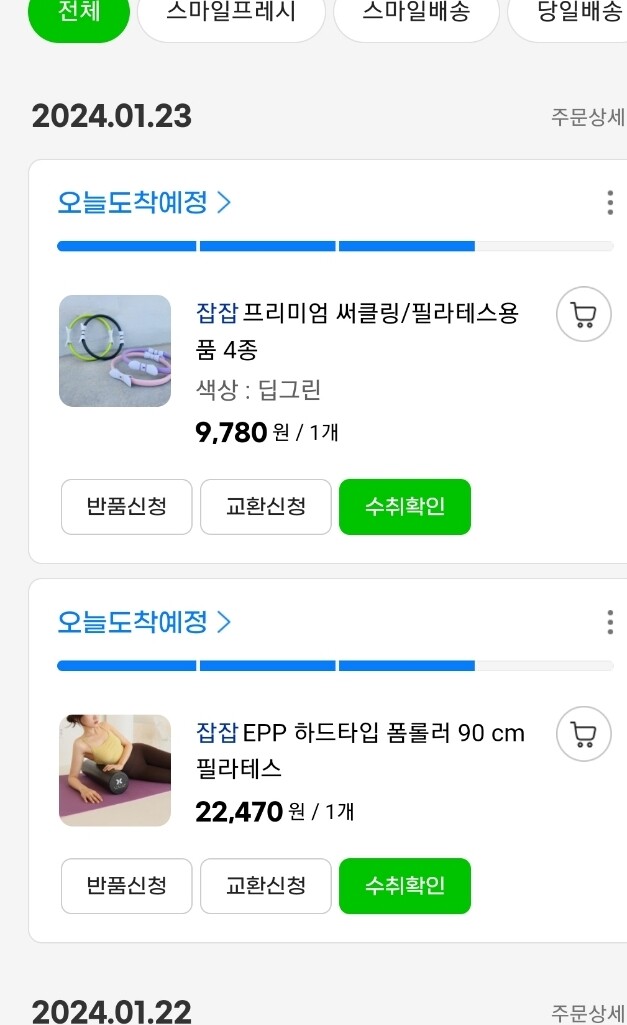Open 주문상세 for the 2024.01.23 order
627x1025 pixels.
tap(588, 117)
